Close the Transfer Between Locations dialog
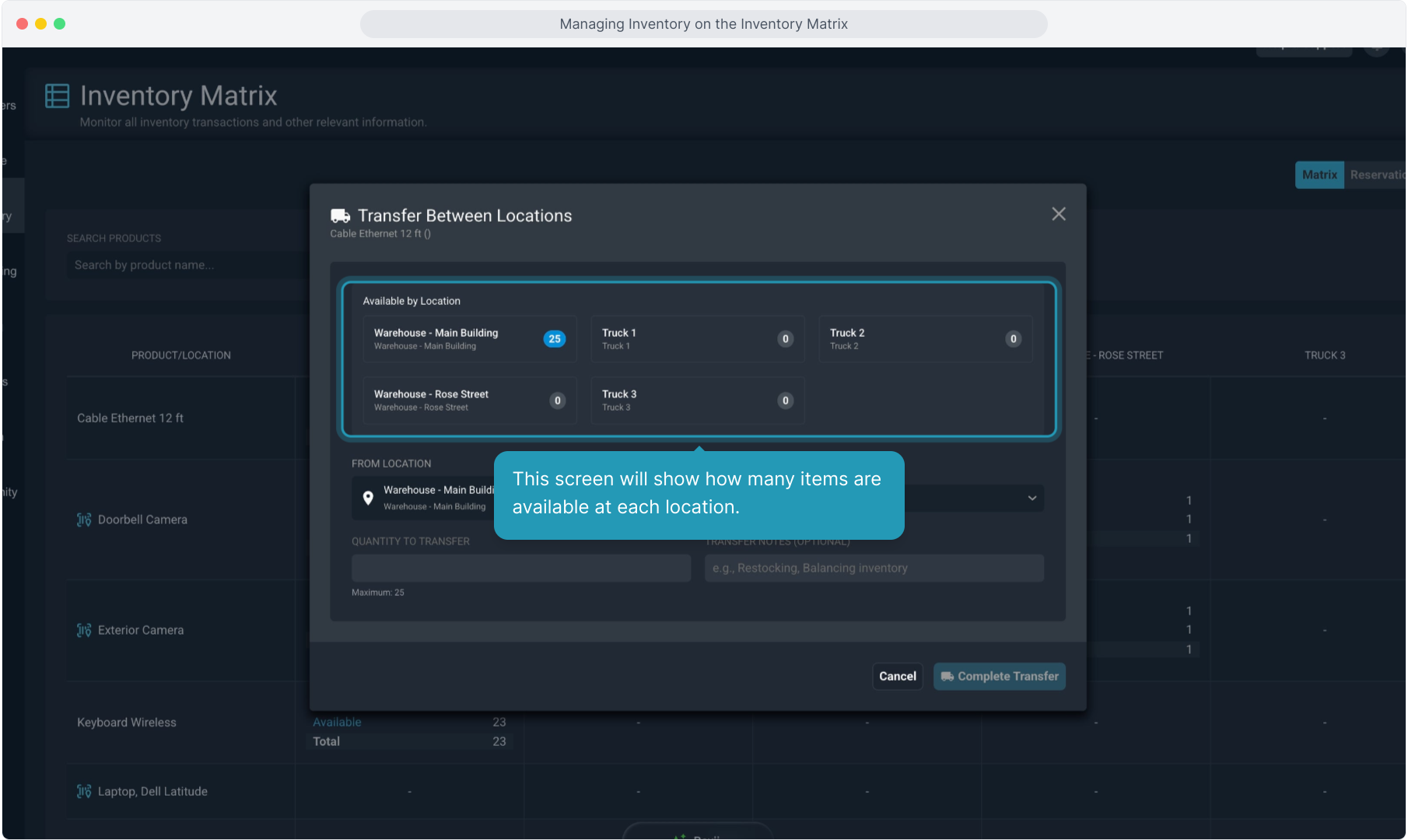 [x=1058, y=214]
